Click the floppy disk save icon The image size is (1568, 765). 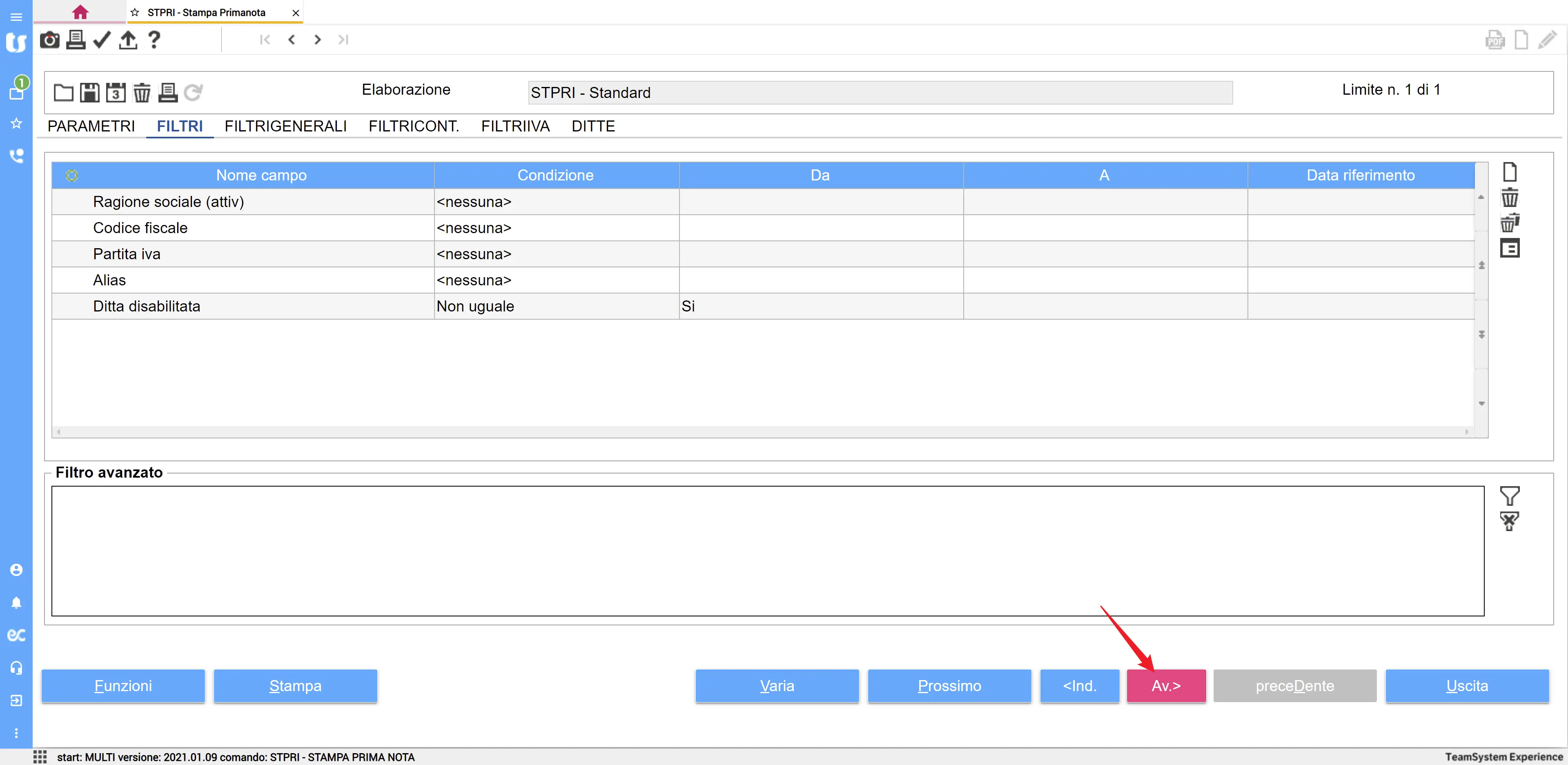89,93
